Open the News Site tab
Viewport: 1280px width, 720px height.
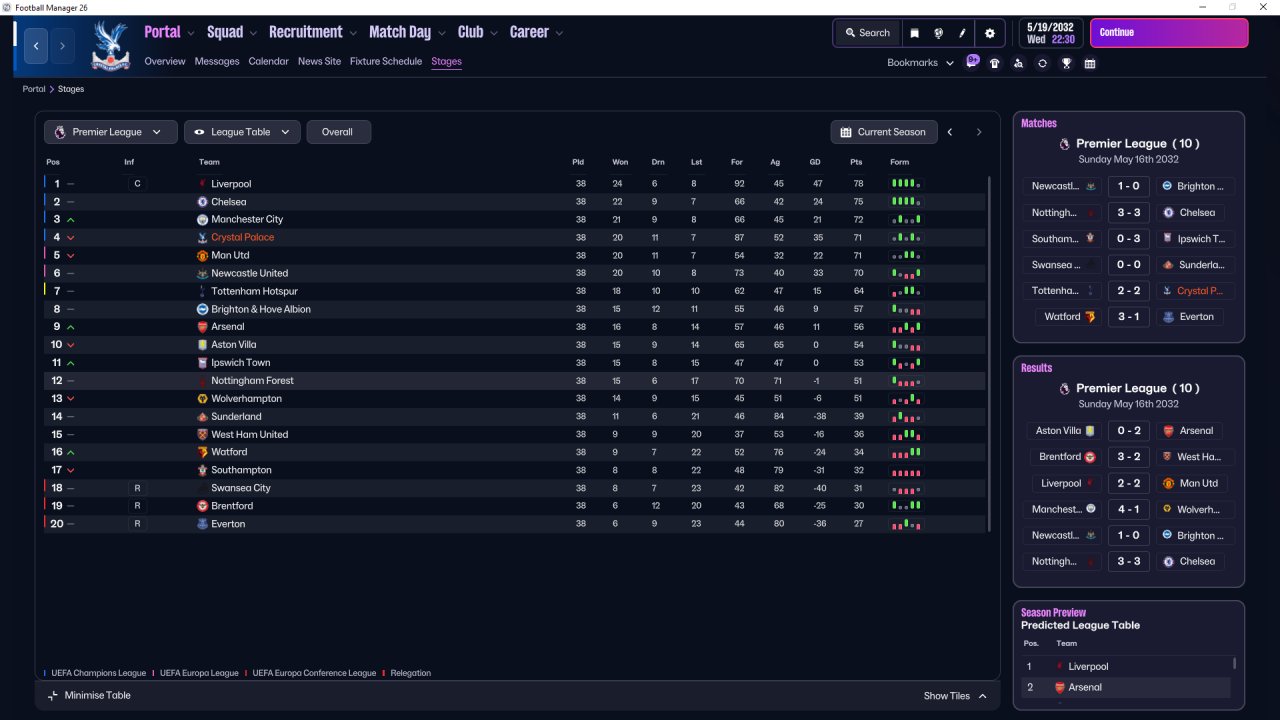click(x=319, y=61)
